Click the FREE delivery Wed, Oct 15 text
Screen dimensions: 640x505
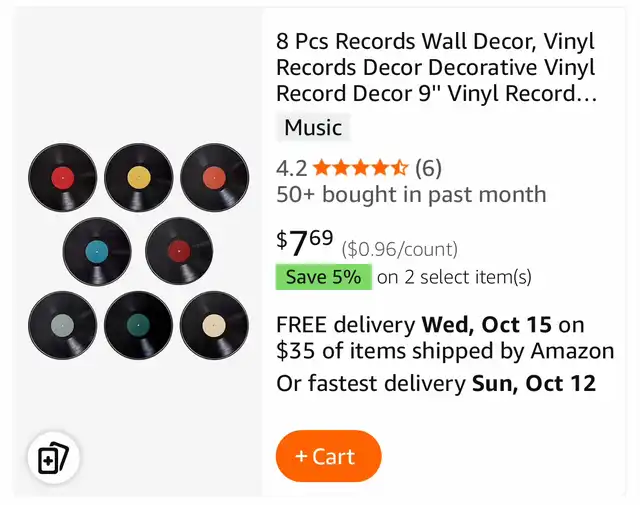430,325
